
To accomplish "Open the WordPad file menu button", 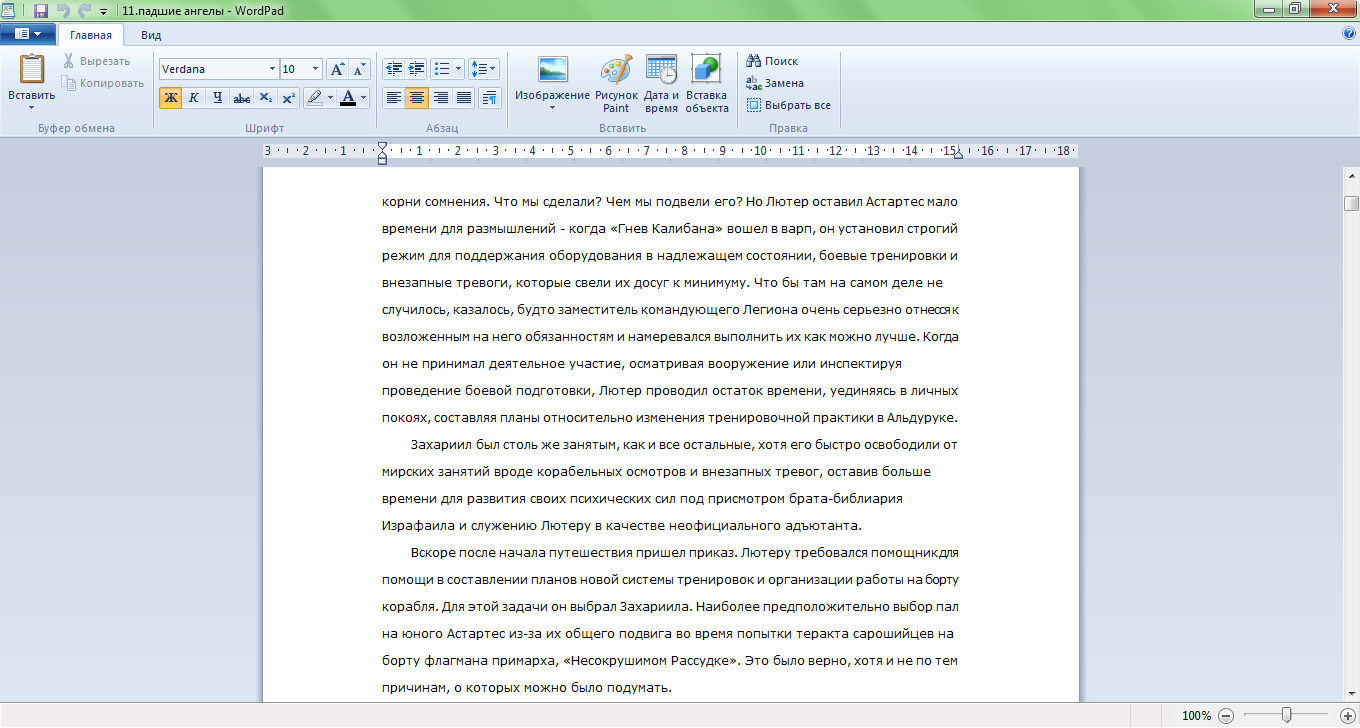I will point(27,34).
